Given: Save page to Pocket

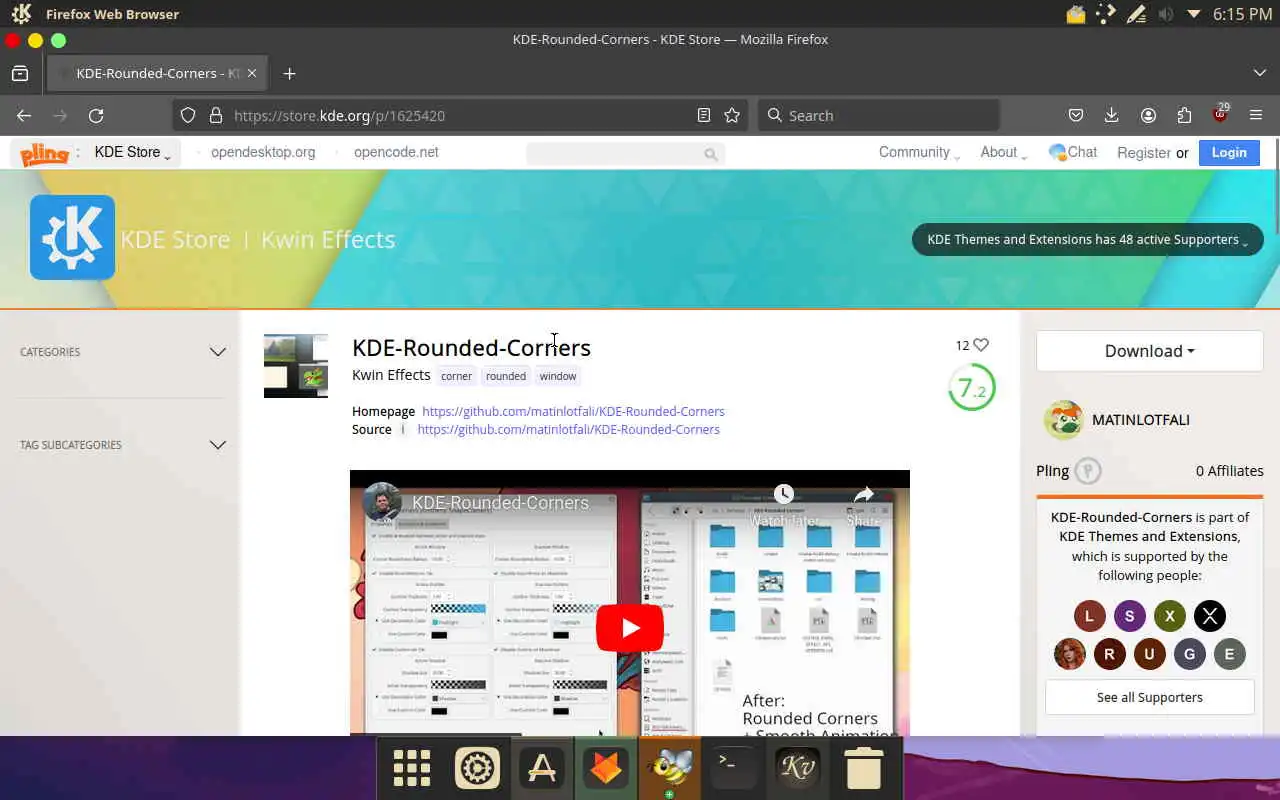Looking at the screenshot, I should [x=1076, y=115].
